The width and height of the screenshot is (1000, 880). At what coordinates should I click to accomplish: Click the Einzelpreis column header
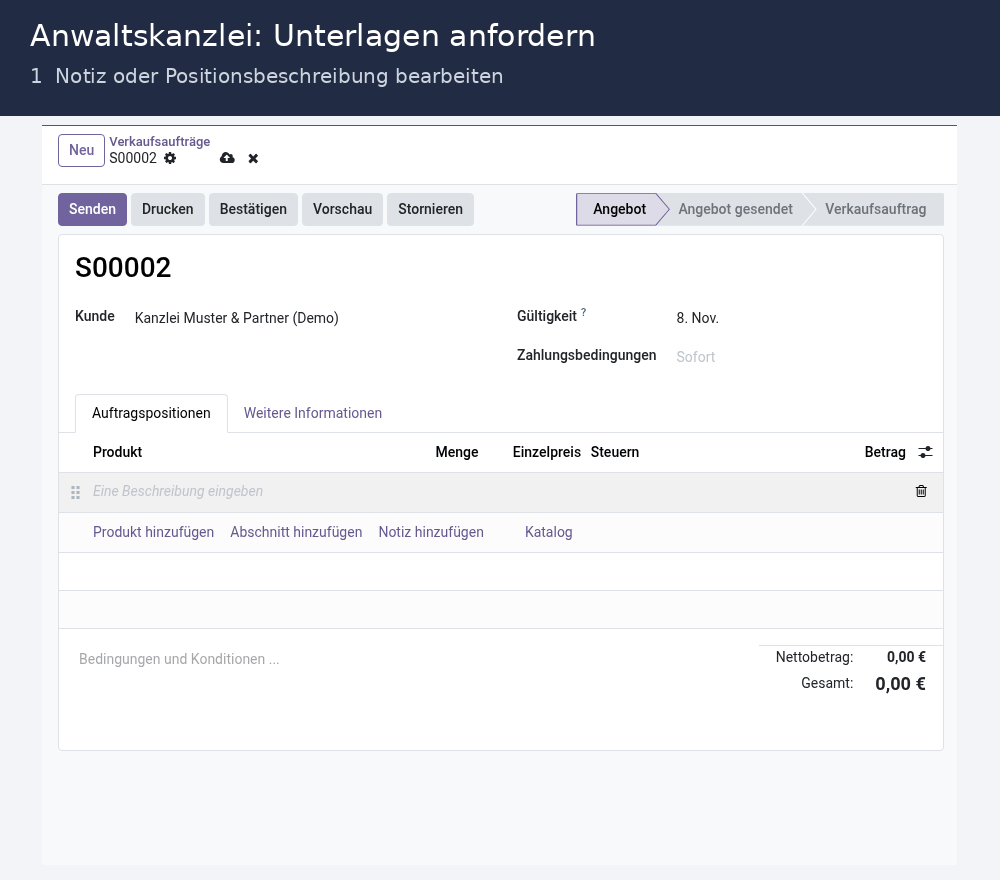pos(547,452)
